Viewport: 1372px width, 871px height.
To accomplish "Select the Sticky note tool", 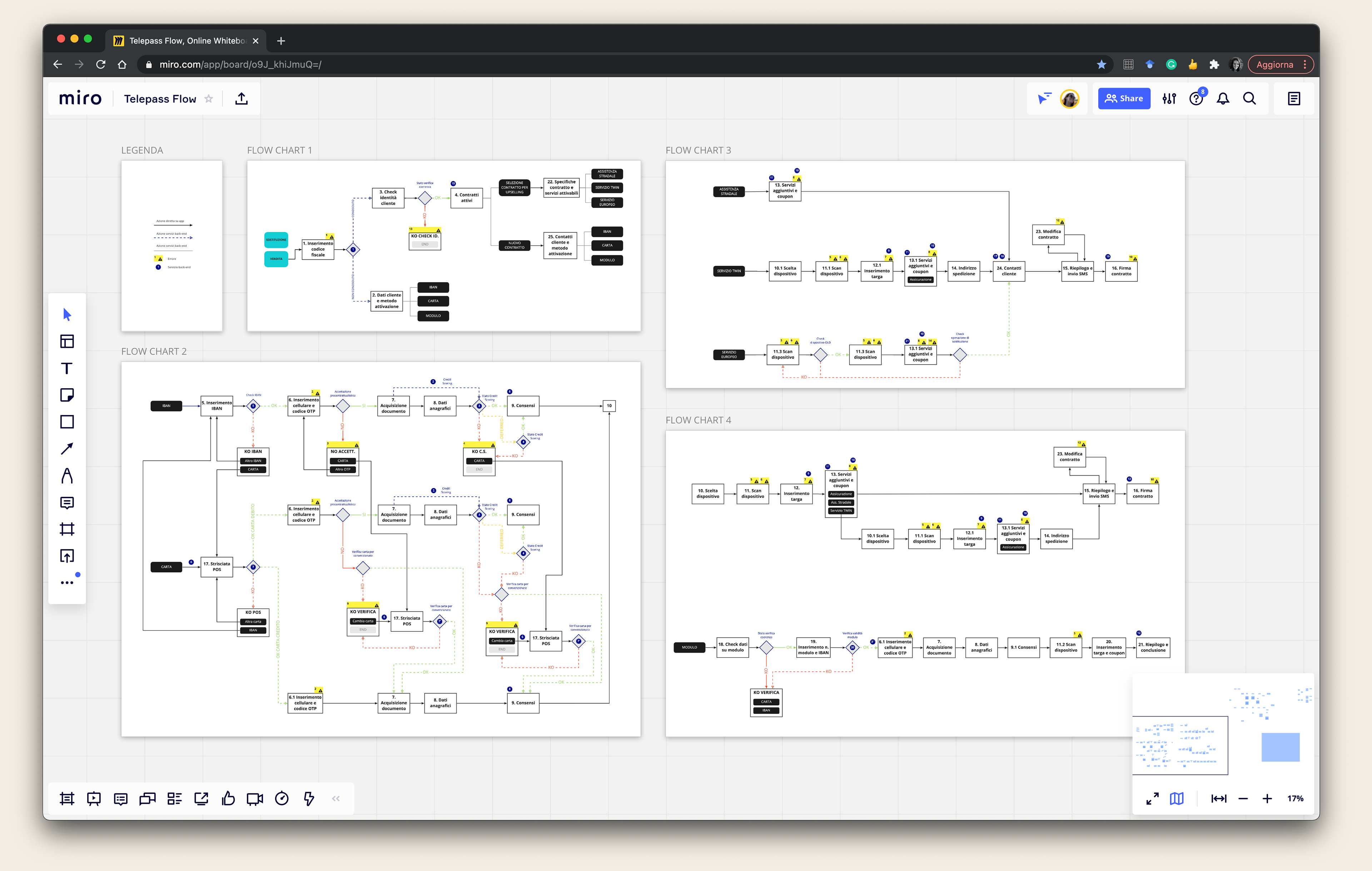I will (67, 395).
